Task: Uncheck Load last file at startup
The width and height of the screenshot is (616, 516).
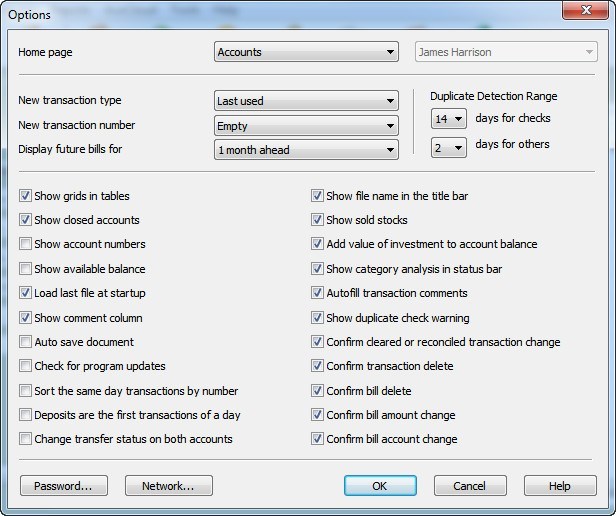Action: click(26, 293)
